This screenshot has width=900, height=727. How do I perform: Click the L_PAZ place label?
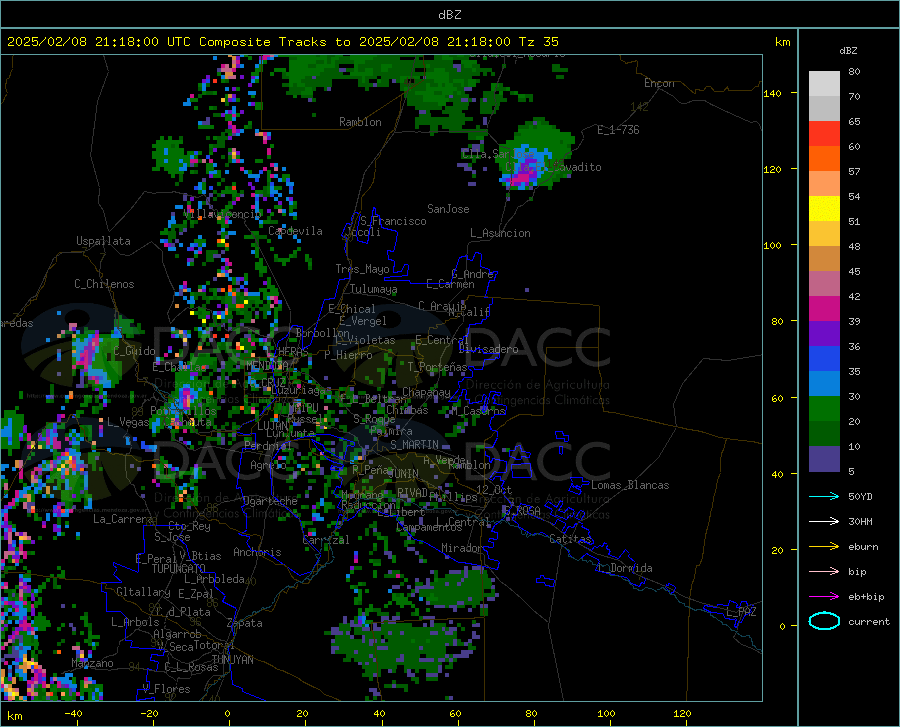741,612
